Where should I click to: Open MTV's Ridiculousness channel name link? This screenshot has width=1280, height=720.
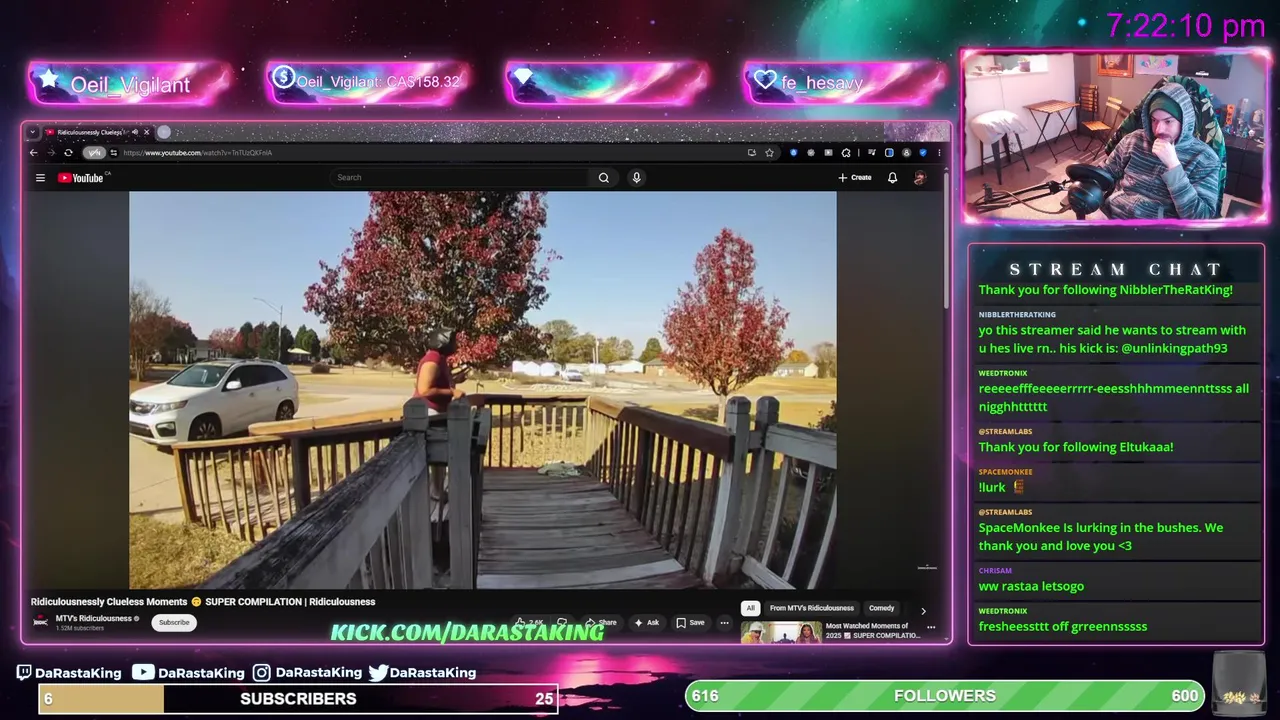[x=93, y=618]
